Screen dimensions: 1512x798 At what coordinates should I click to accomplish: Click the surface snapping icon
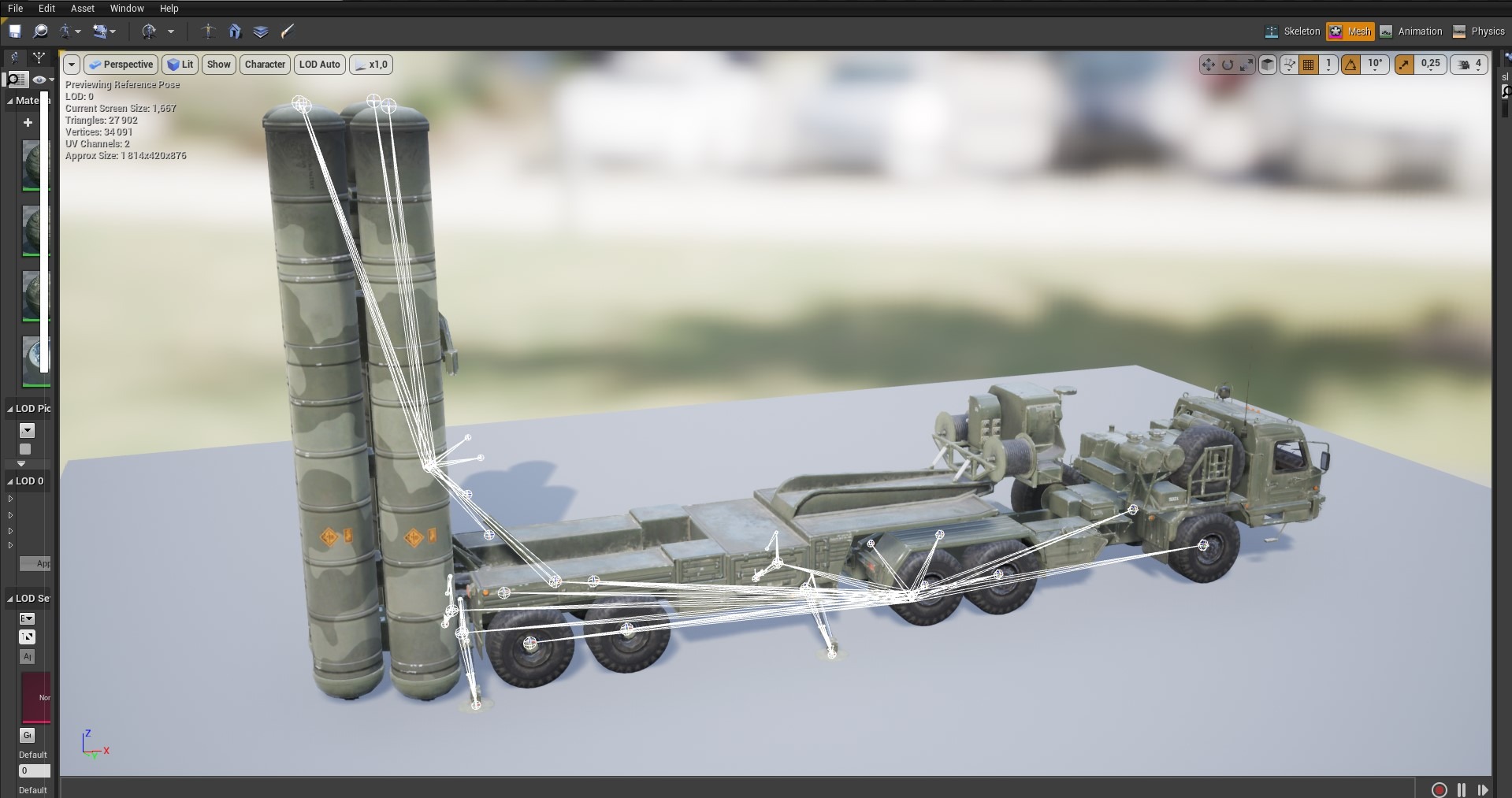(x=1288, y=65)
